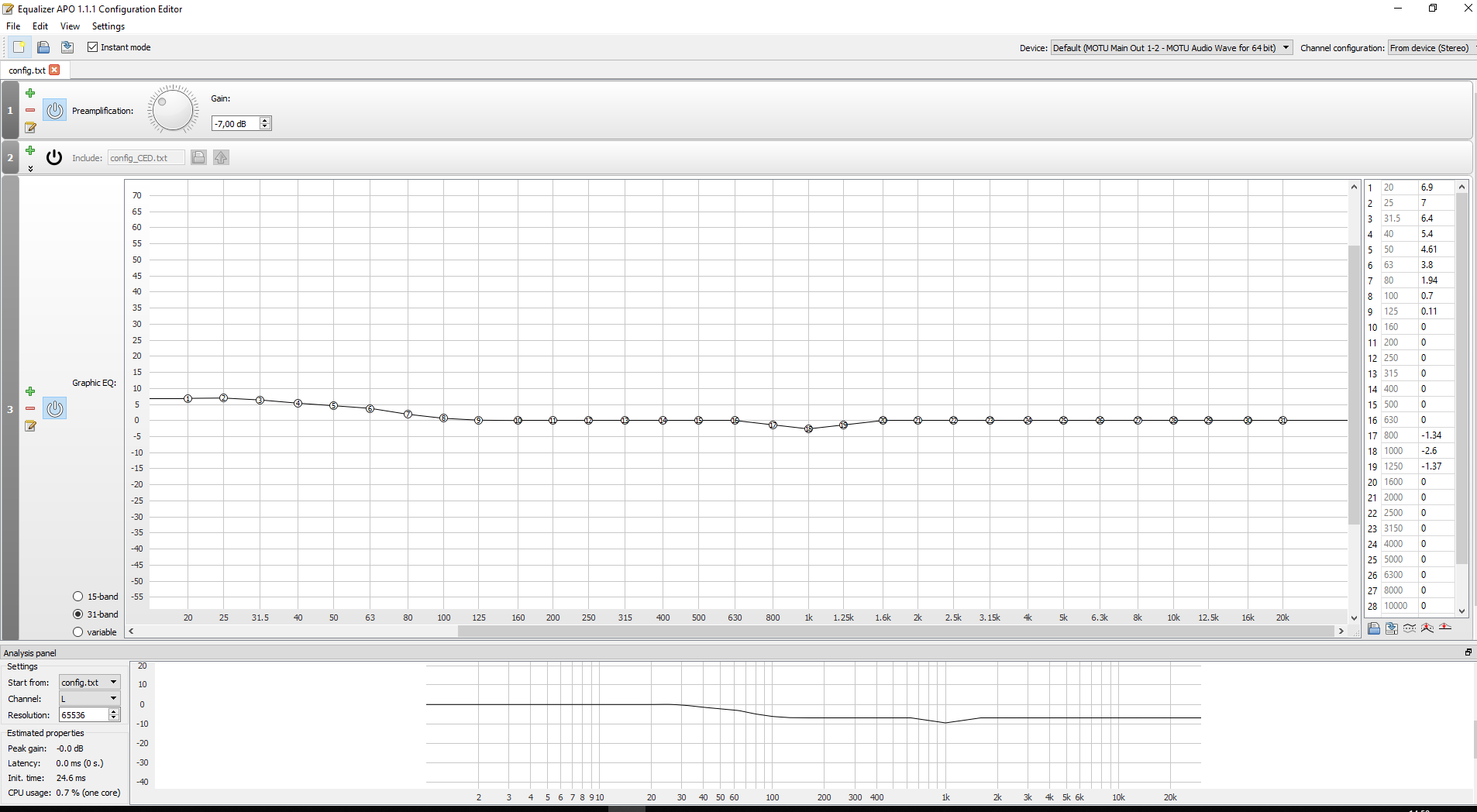The image size is (1477, 812).
Task: Toggle the Preamplification filter power button
Action: (x=54, y=110)
